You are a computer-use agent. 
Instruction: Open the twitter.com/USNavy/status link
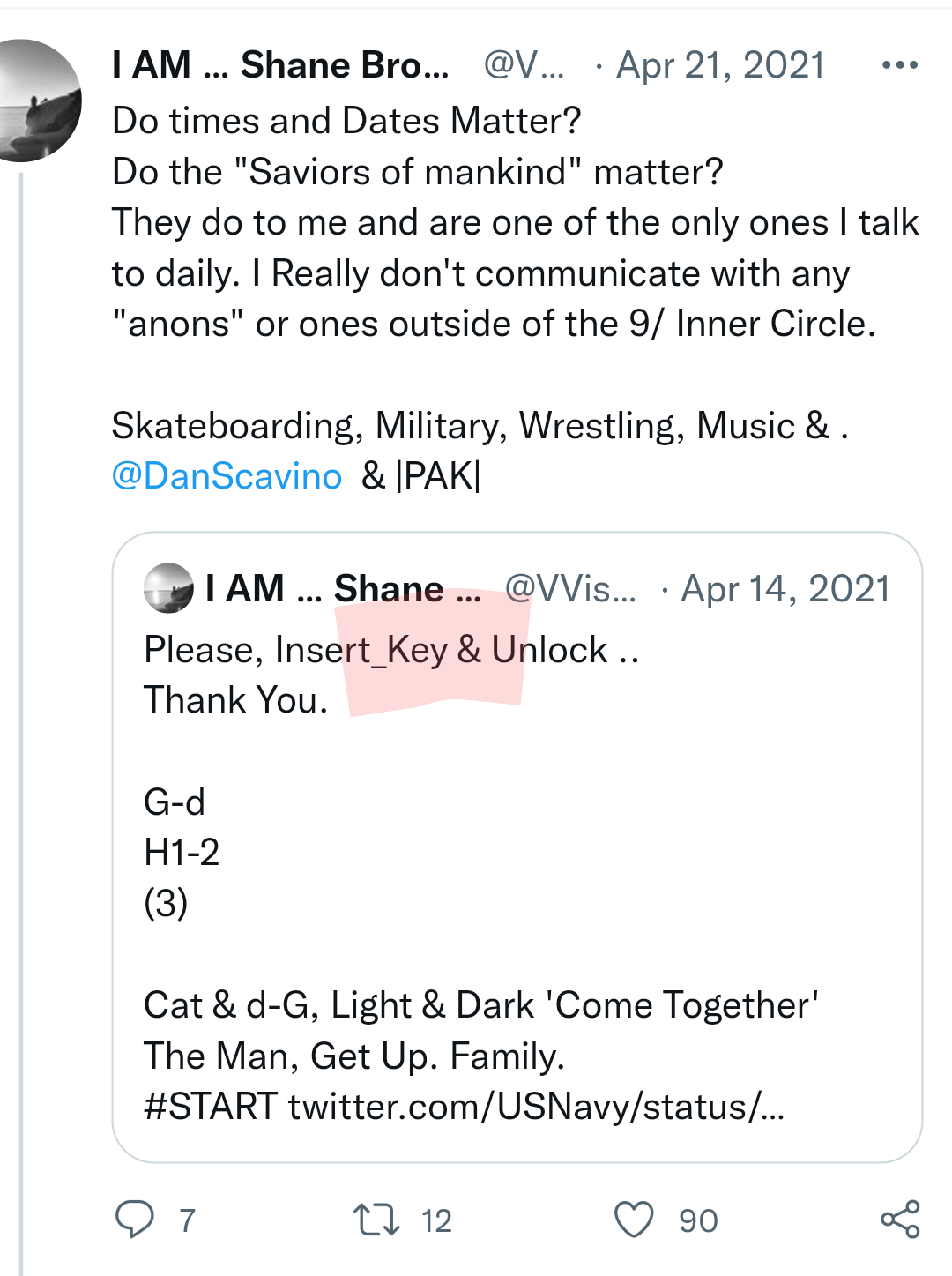(536, 1107)
